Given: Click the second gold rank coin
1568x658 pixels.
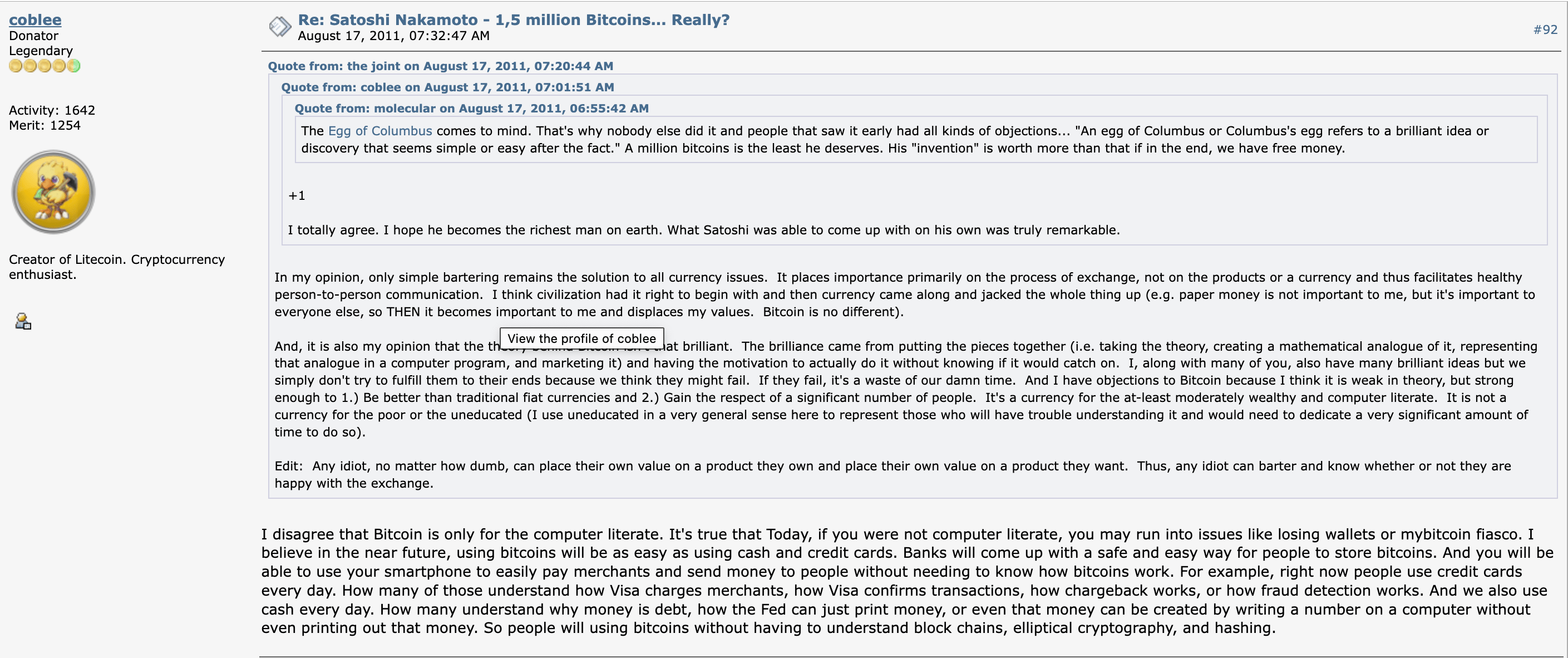Looking at the screenshot, I should pos(30,66).
